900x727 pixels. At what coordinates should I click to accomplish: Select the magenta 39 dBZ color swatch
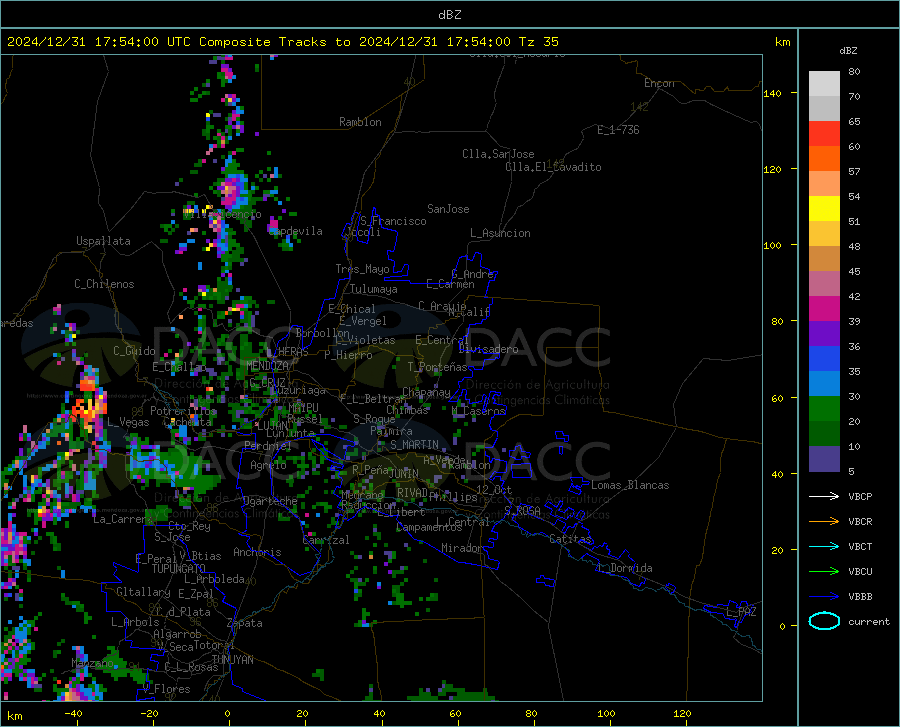tap(824, 309)
